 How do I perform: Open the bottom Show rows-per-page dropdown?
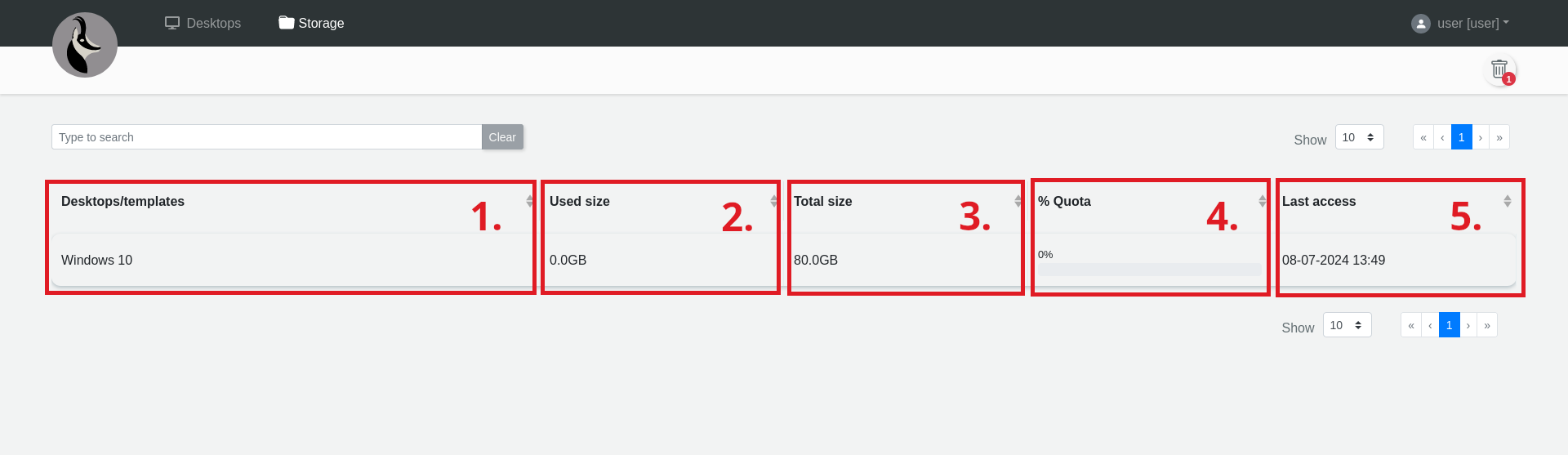pos(1347,325)
